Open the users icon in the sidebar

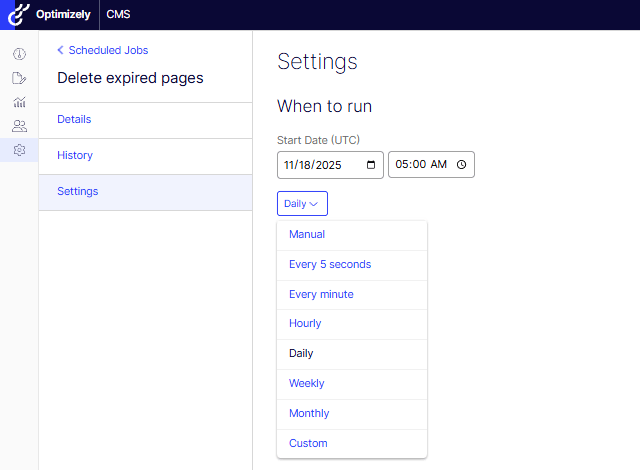19,126
